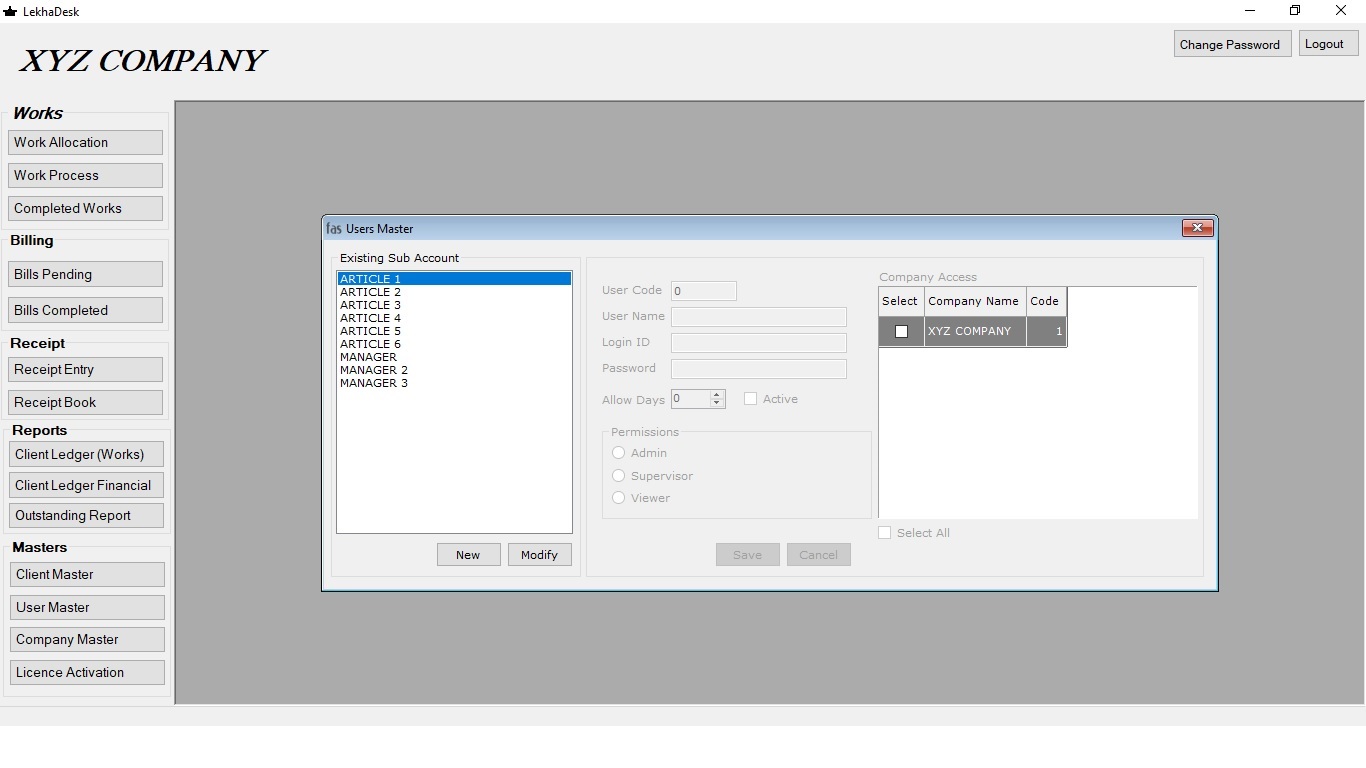The width and height of the screenshot is (1366, 768).
Task: Open Licence Activation
Action: coord(87,672)
